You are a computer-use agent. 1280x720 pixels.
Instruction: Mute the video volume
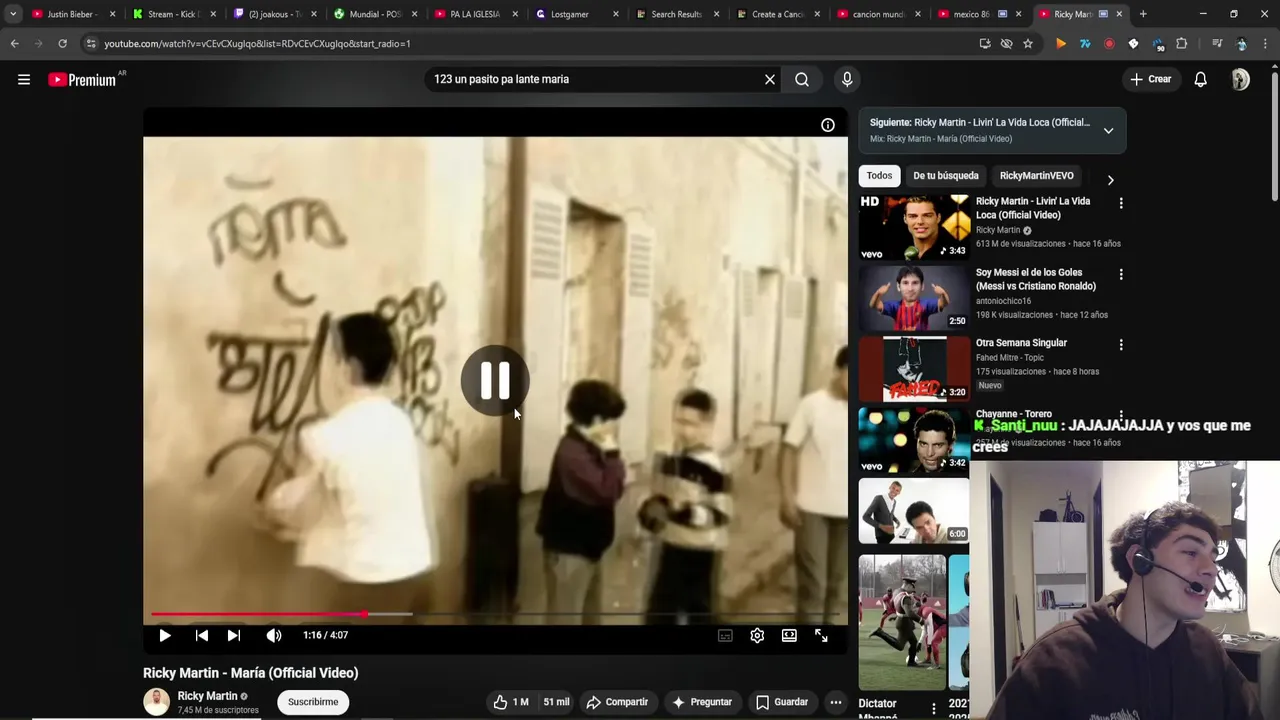pyautogui.click(x=274, y=635)
